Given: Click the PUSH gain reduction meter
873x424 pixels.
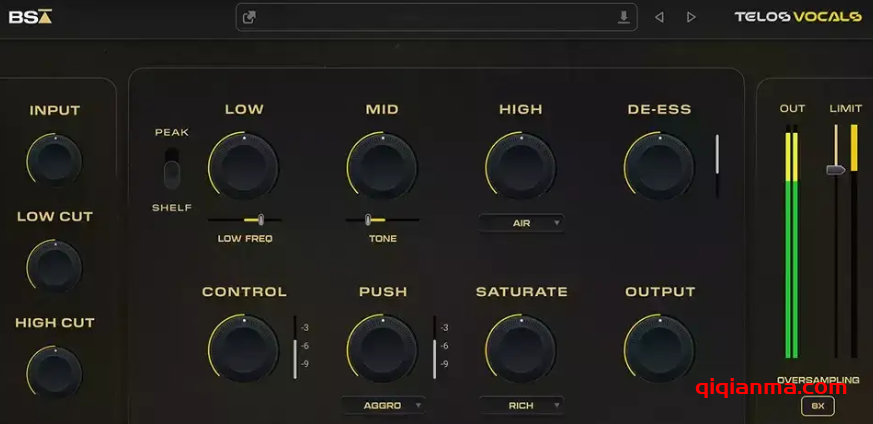Looking at the screenshot, I should [434, 348].
